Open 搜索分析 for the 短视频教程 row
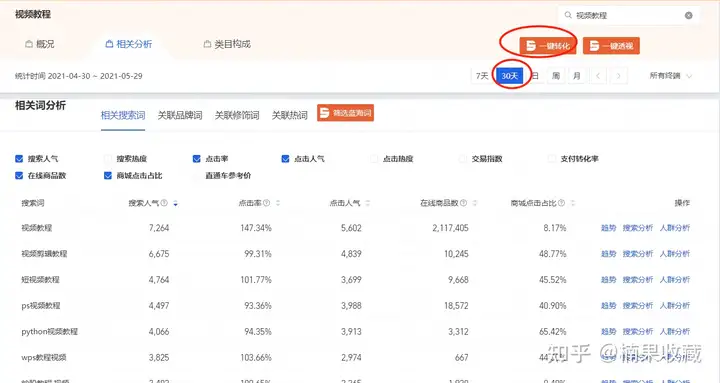Image resolution: width=720 pixels, height=383 pixels. click(x=638, y=280)
